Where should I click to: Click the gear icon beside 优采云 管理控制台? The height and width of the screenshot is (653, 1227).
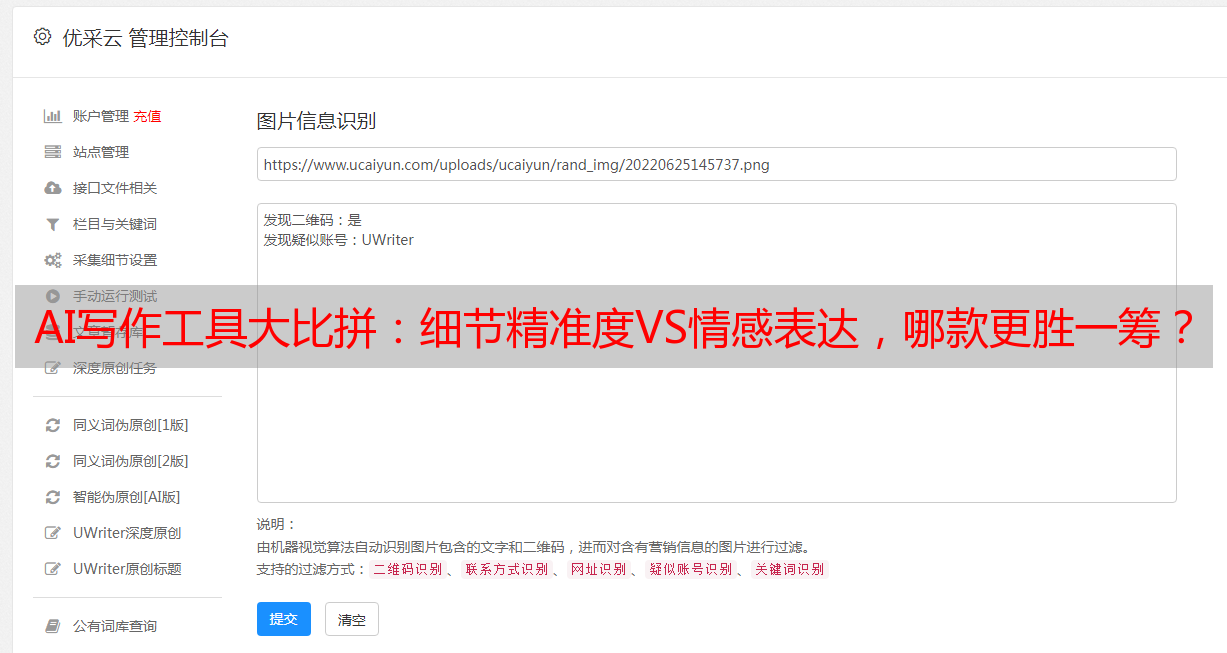[42, 37]
